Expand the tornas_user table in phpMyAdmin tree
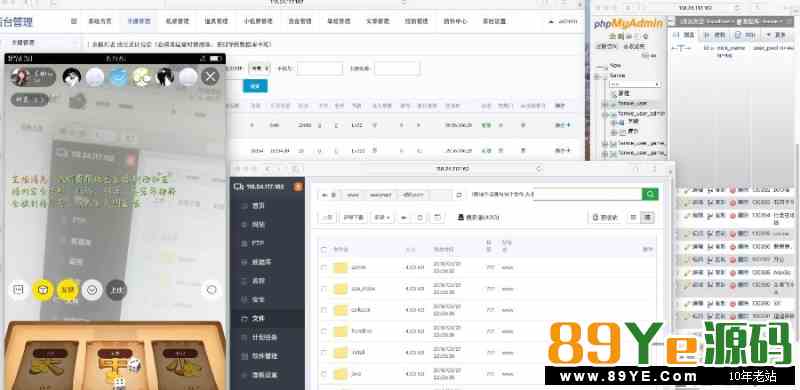The height and width of the screenshot is (390, 800). click(605, 104)
